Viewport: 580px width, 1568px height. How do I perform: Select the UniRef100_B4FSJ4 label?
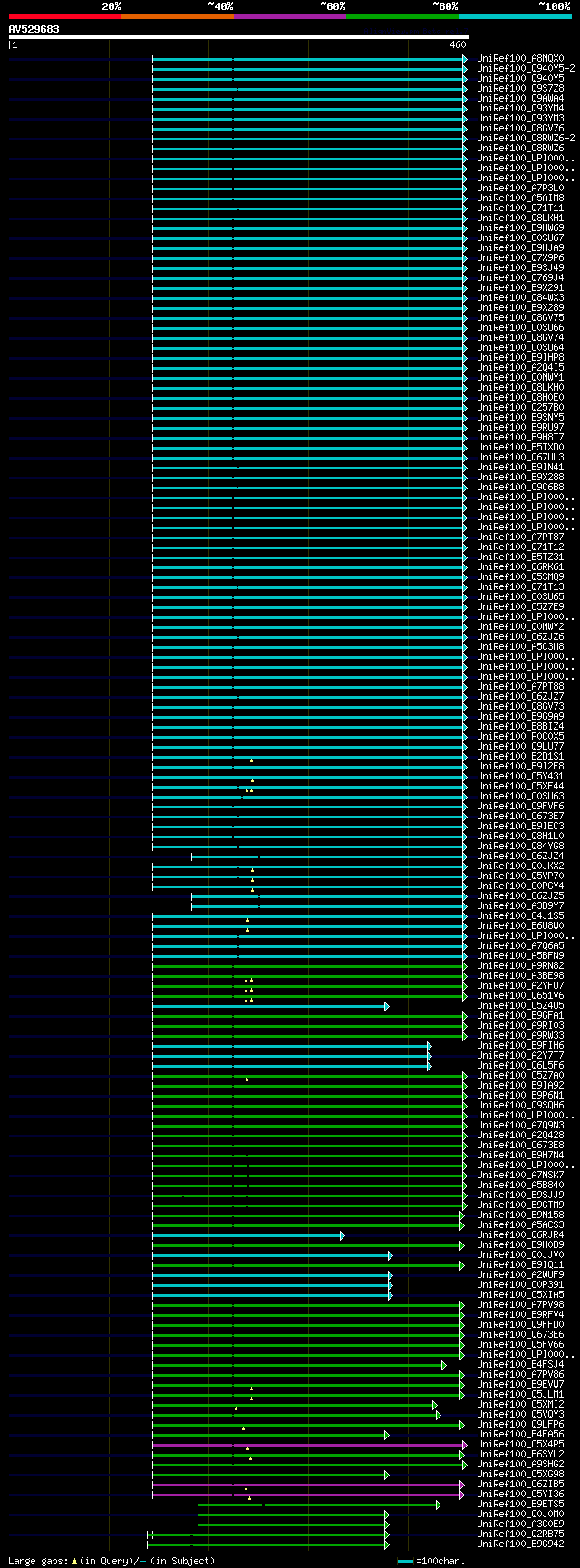519,1365
